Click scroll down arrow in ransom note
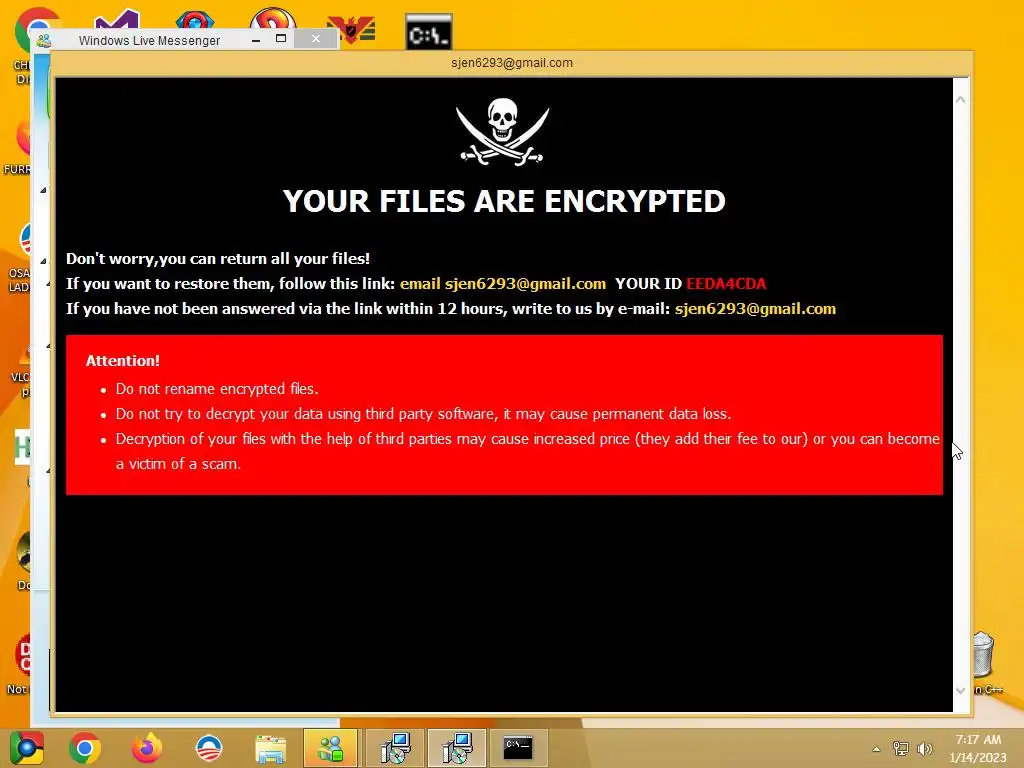The height and width of the screenshot is (768, 1024). pos(961,690)
